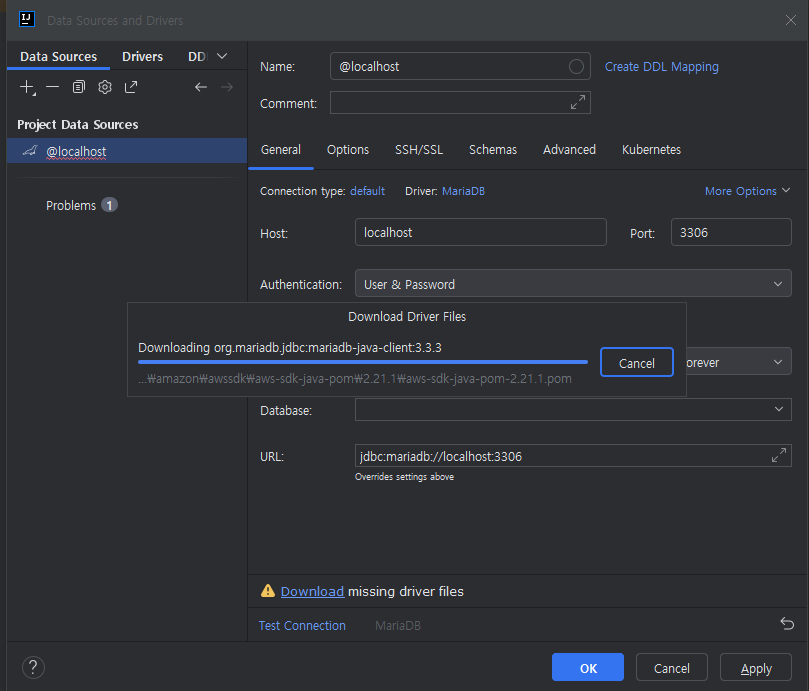Screen dimensions: 809x691
Task: Open driver settings gear icon
Action: [105, 87]
